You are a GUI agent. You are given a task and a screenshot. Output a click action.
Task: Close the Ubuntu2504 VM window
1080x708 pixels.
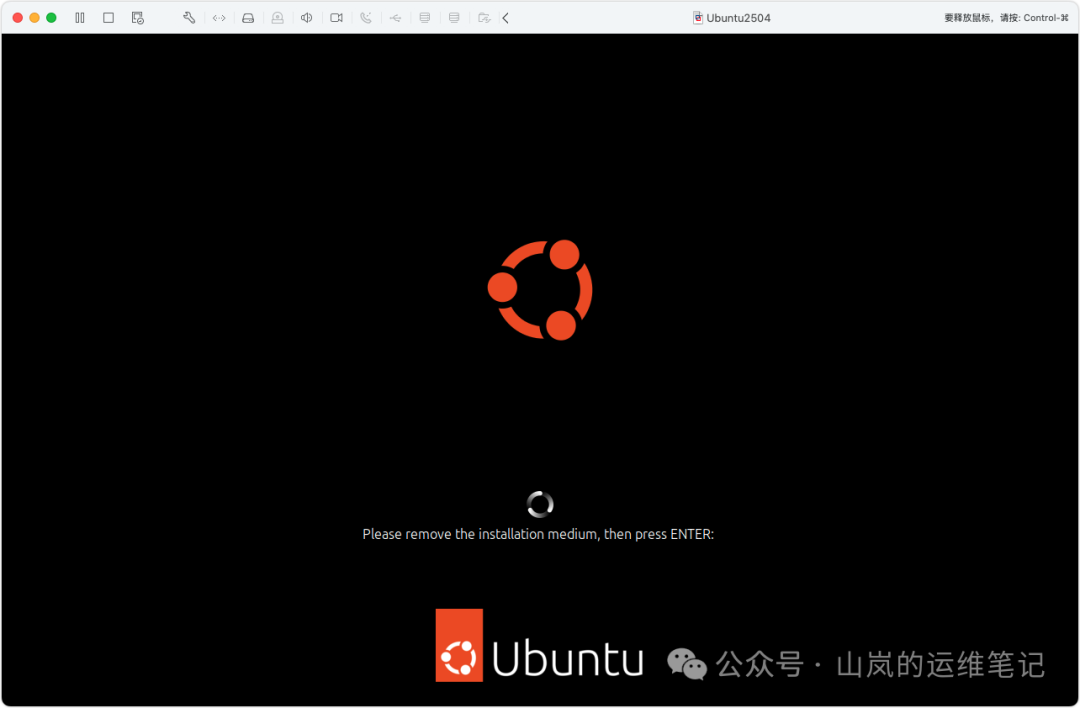pos(18,18)
